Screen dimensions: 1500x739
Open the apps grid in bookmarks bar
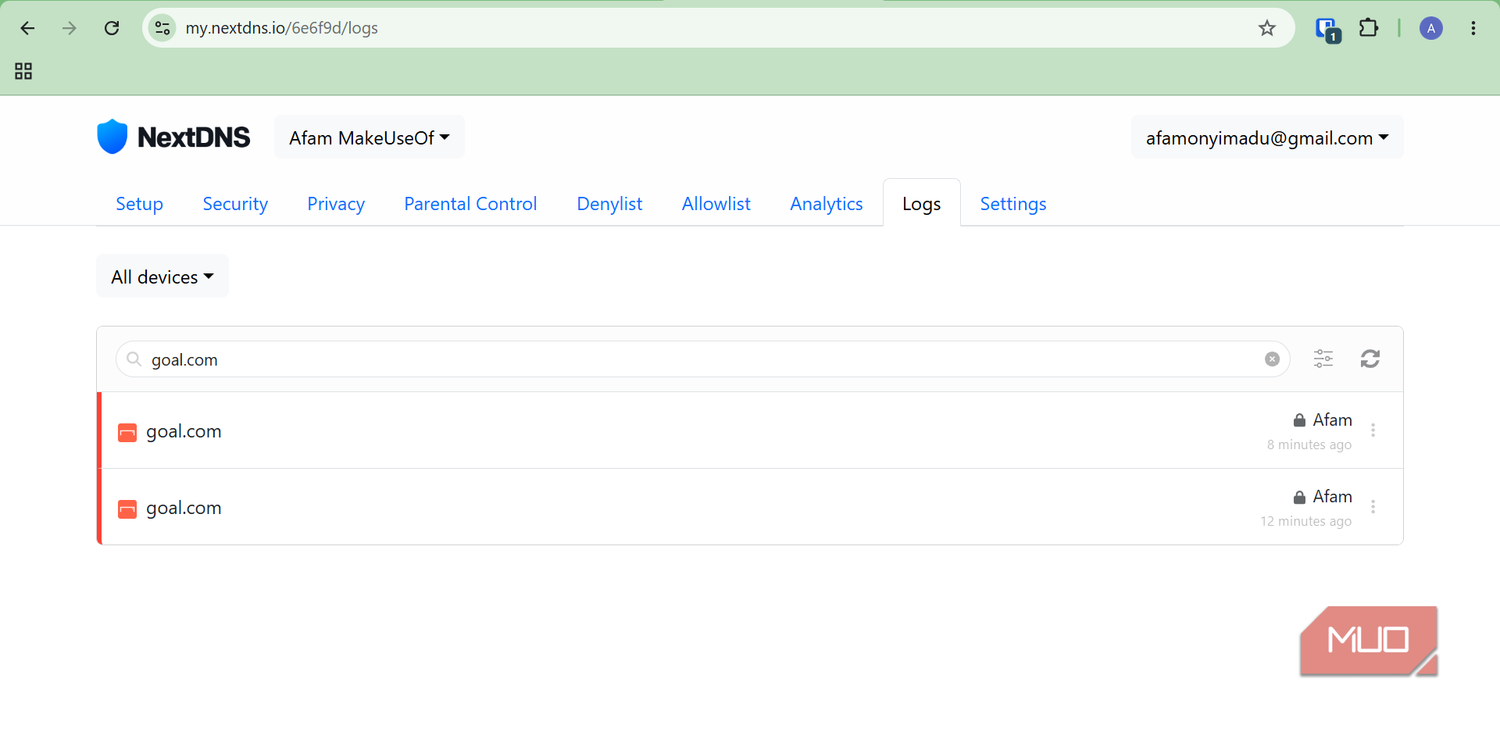23,71
